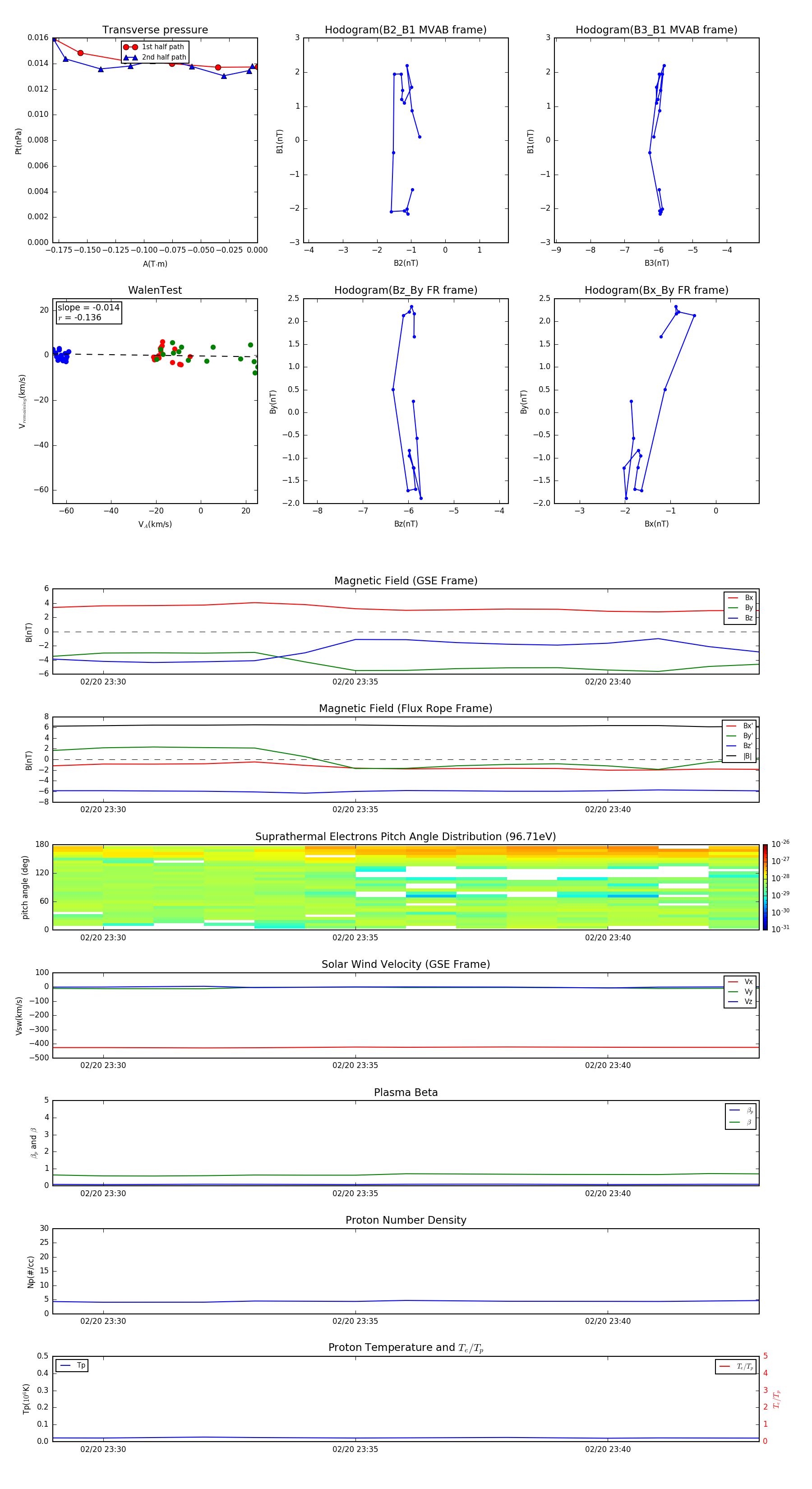Click Bz' entry in Flux Rope legend
Viewport: 812px width, 1489px height.
[740, 746]
